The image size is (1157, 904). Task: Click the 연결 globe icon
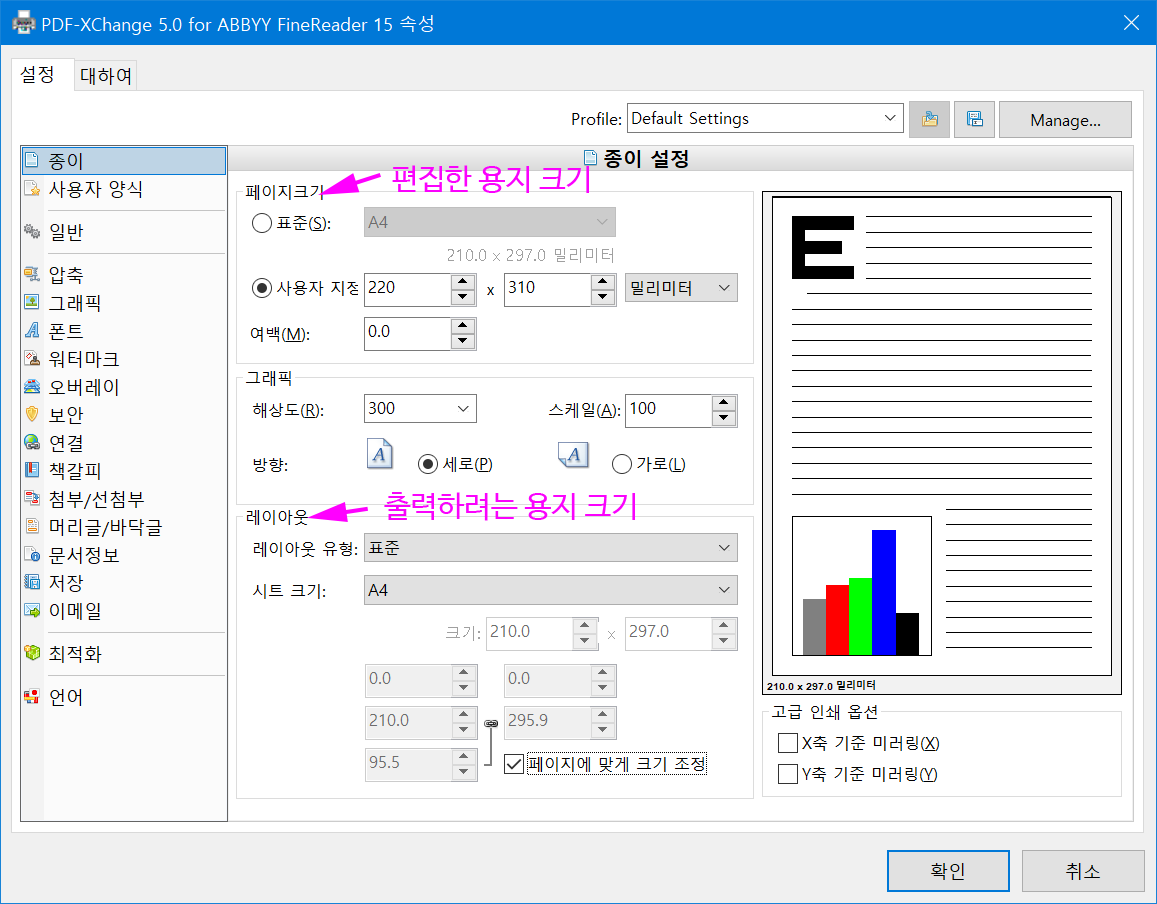pyautogui.click(x=32, y=442)
